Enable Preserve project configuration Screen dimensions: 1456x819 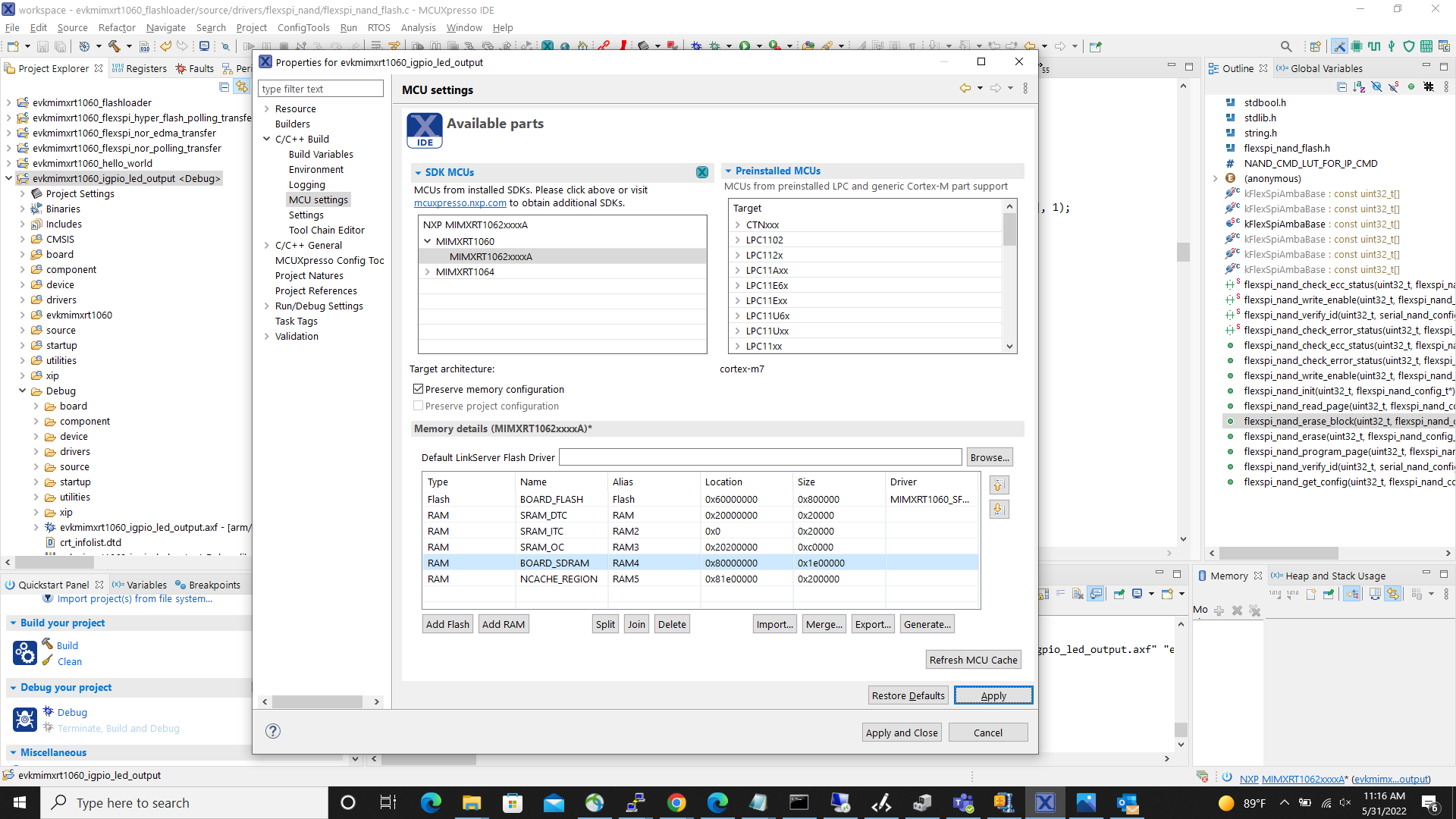[418, 406]
